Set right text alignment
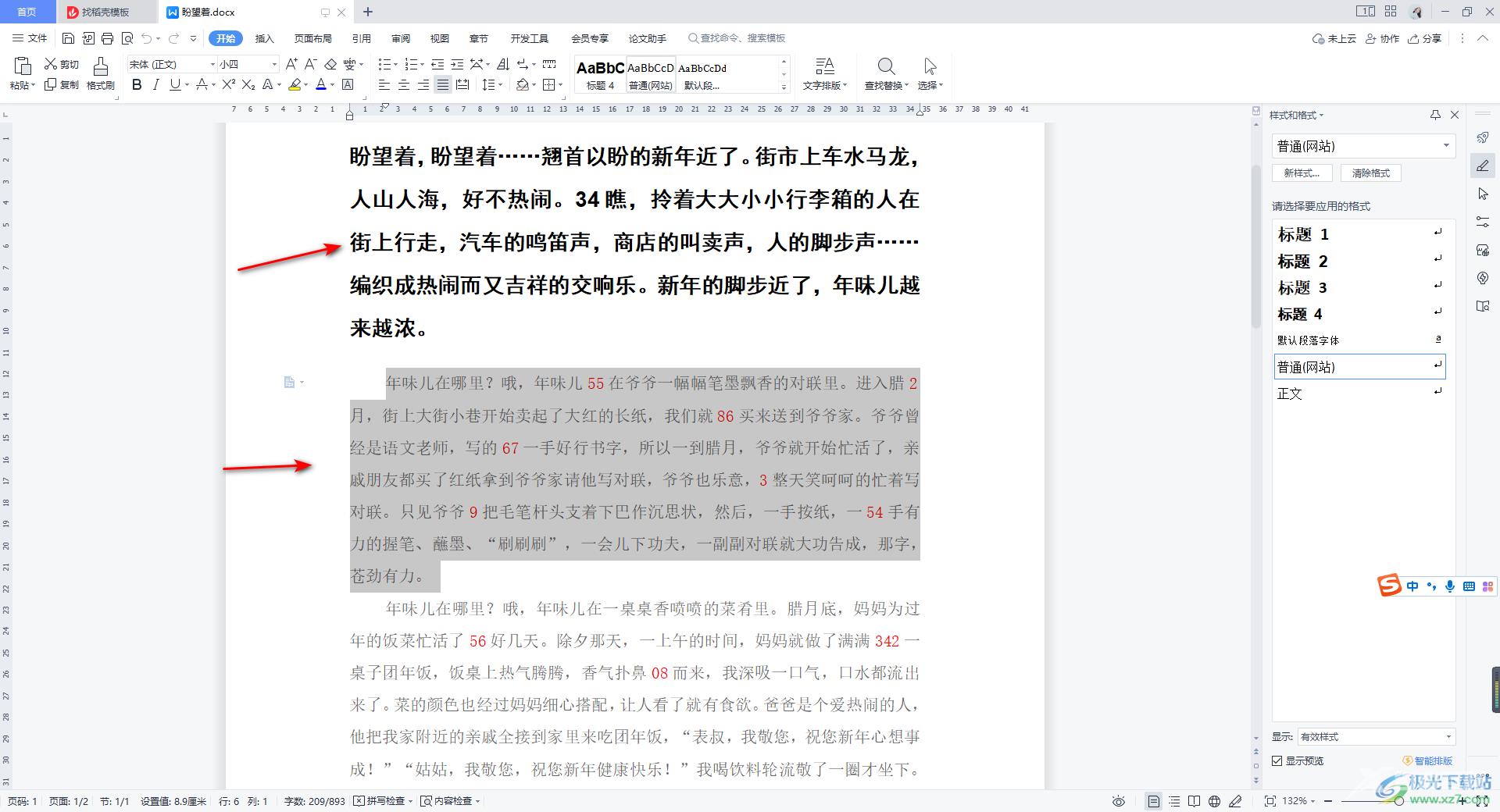1500x812 pixels. [423, 84]
